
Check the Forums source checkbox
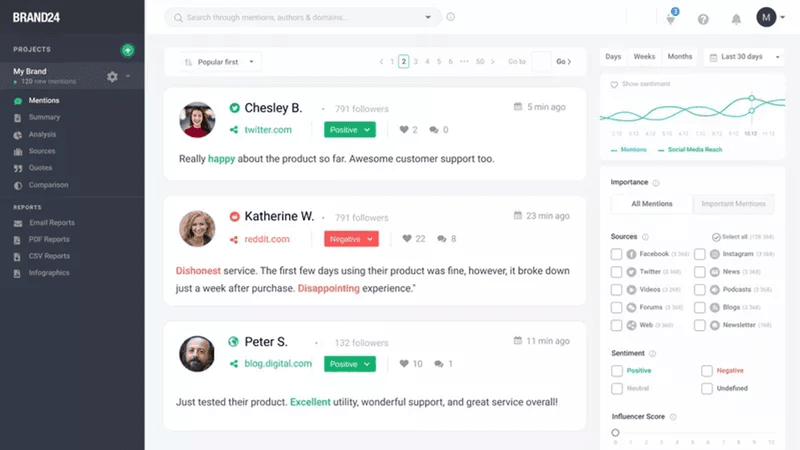click(616, 308)
